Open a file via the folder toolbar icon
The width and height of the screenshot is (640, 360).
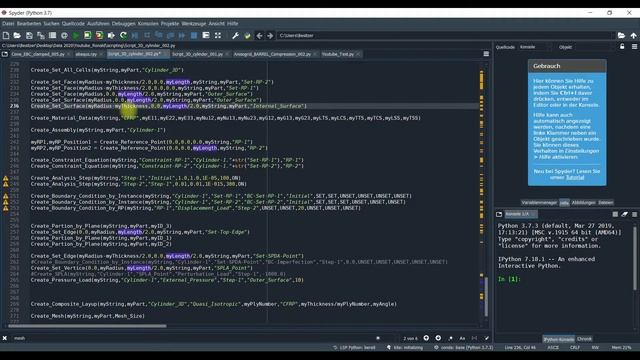[17, 36]
